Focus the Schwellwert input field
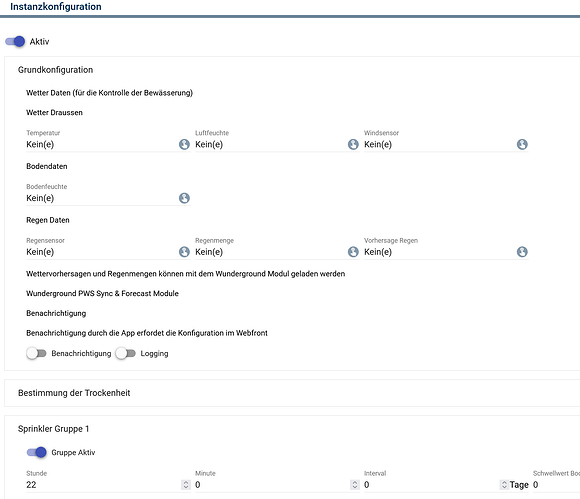The image size is (580, 499). coord(556,485)
